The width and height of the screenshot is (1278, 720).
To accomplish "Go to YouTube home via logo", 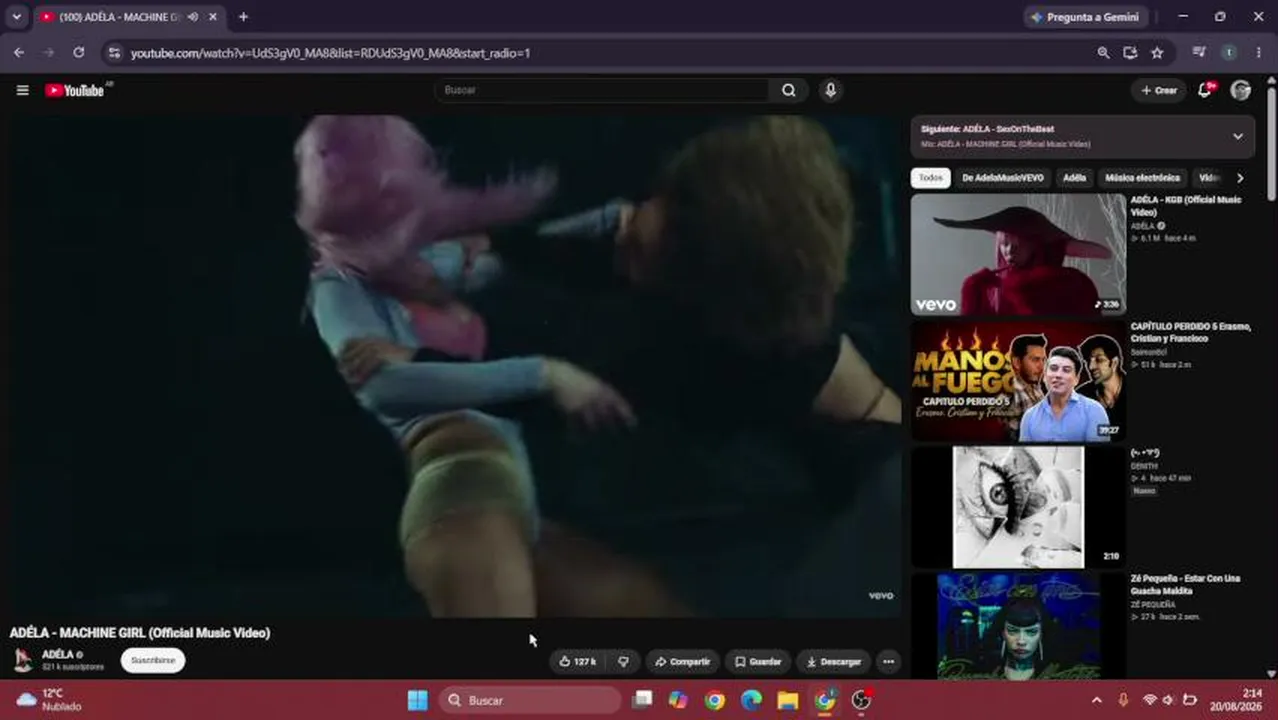I will [75, 90].
